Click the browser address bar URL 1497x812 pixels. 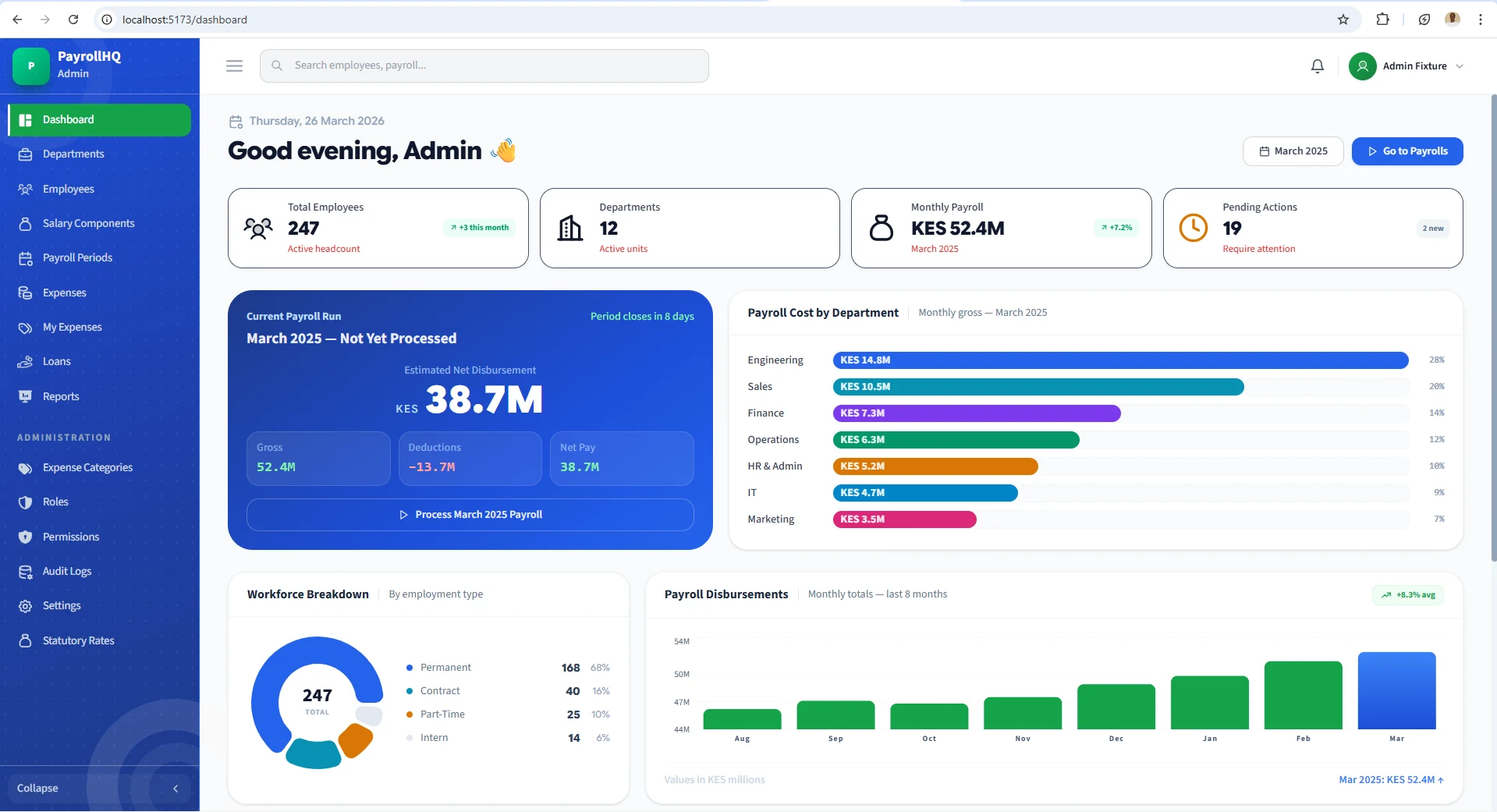185,20
